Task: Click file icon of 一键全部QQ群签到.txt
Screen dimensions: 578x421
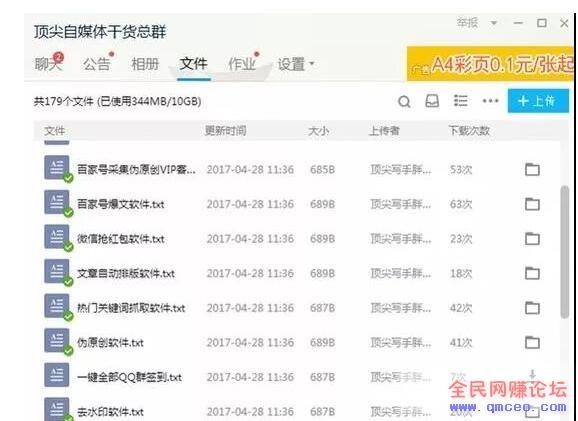Action: (x=57, y=375)
